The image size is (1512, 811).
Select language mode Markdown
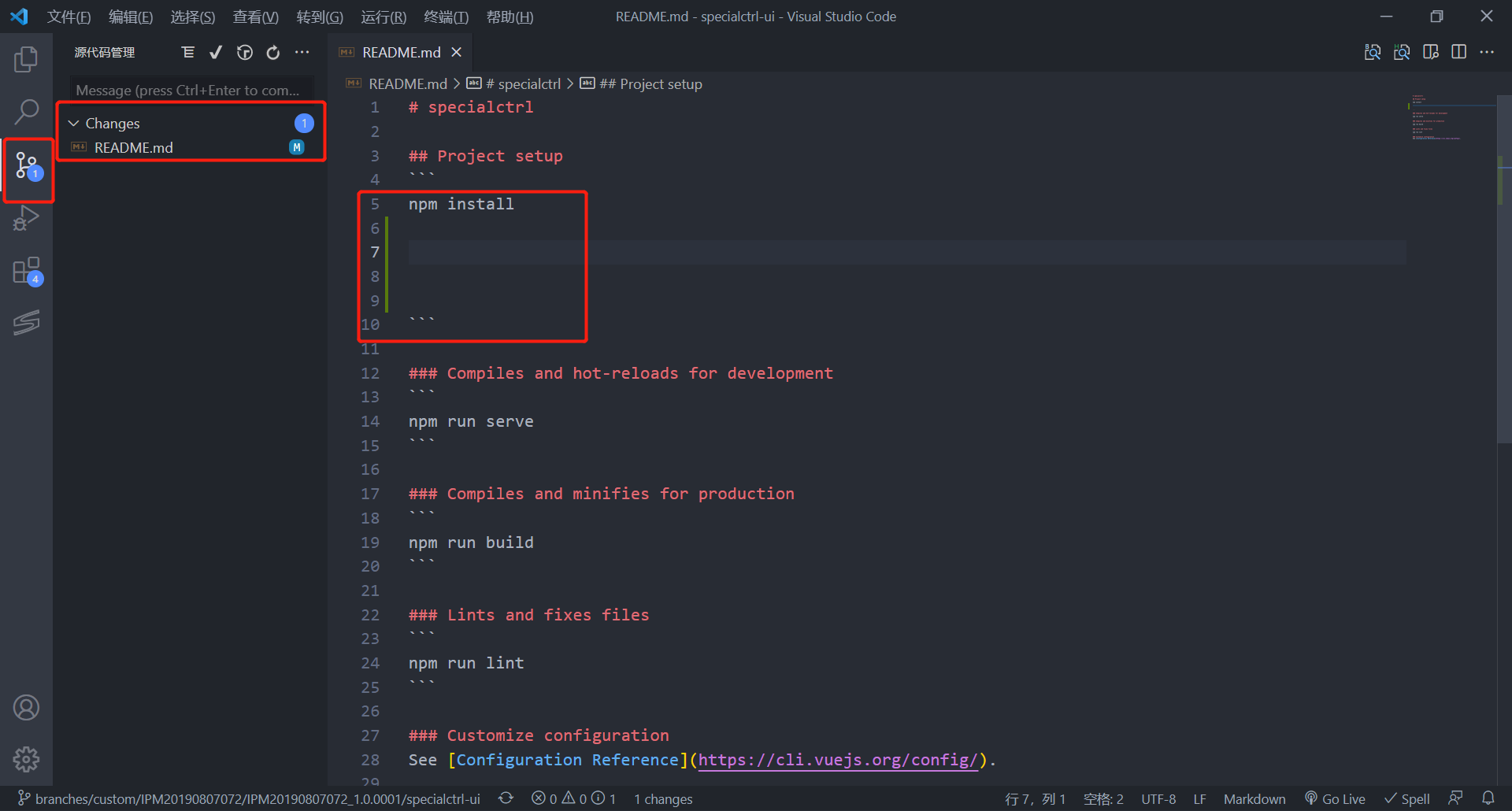pos(1254,798)
